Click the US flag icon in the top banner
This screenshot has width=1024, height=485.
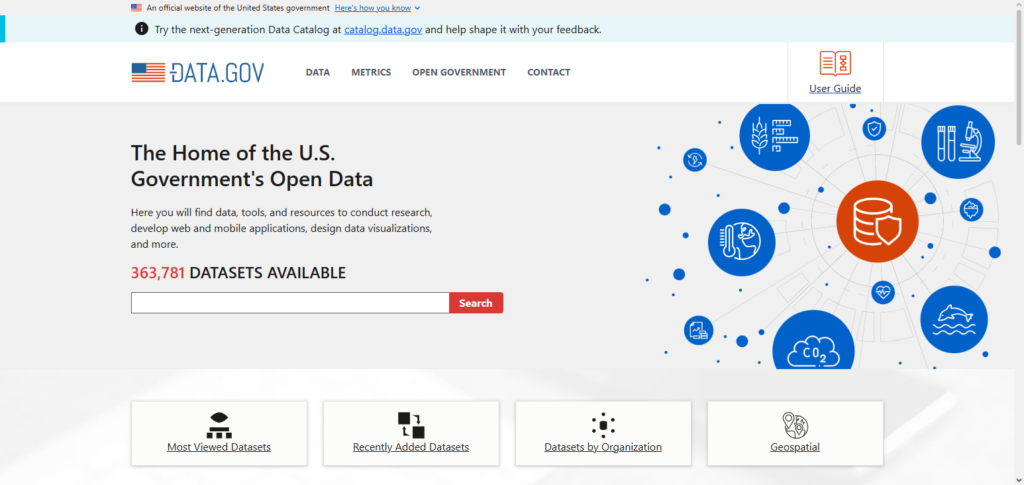pos(136,8)
